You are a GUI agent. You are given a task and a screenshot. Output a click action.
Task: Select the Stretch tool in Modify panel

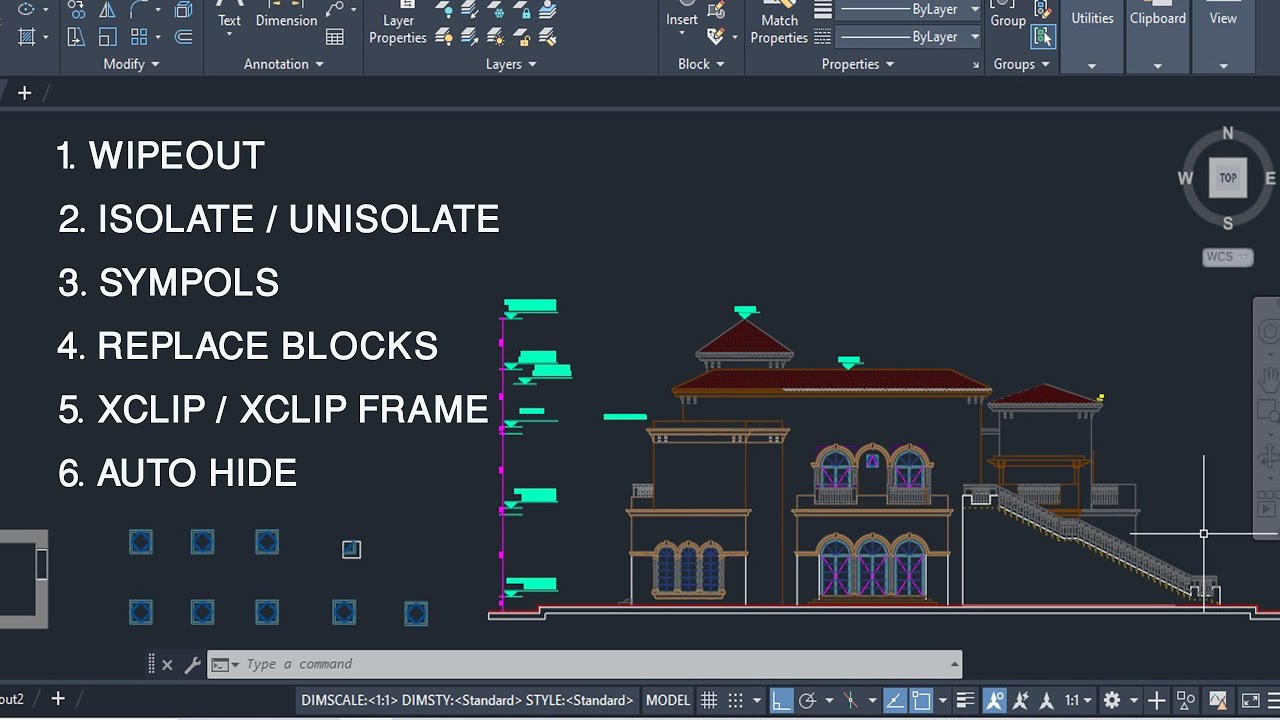[x=76, y=37]
